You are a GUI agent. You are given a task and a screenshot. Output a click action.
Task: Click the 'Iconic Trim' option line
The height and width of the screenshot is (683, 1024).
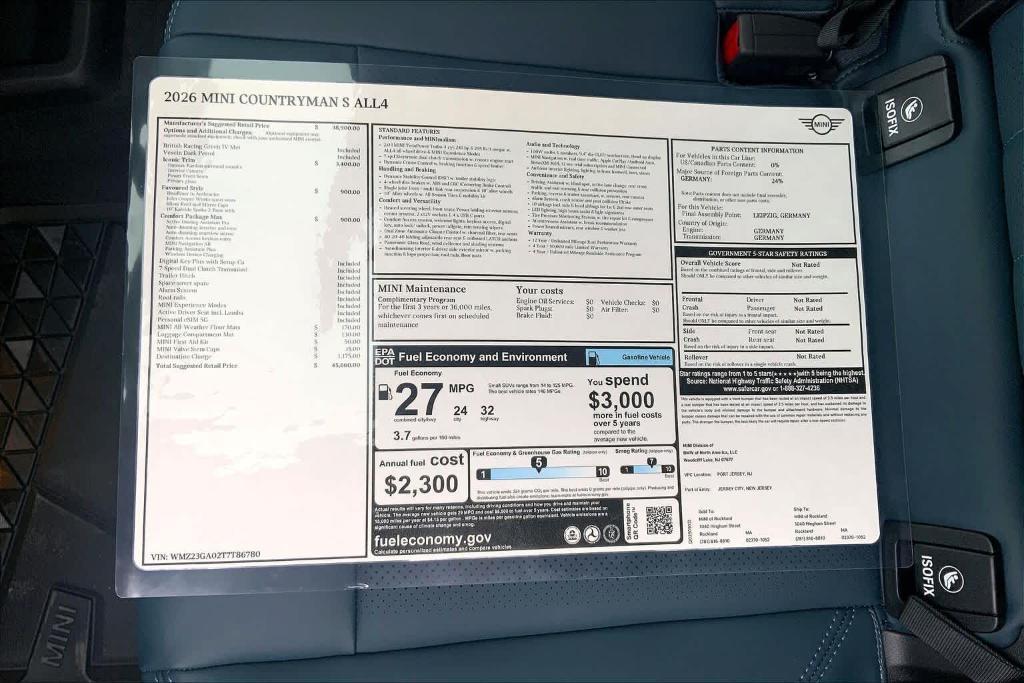[178, 159]
